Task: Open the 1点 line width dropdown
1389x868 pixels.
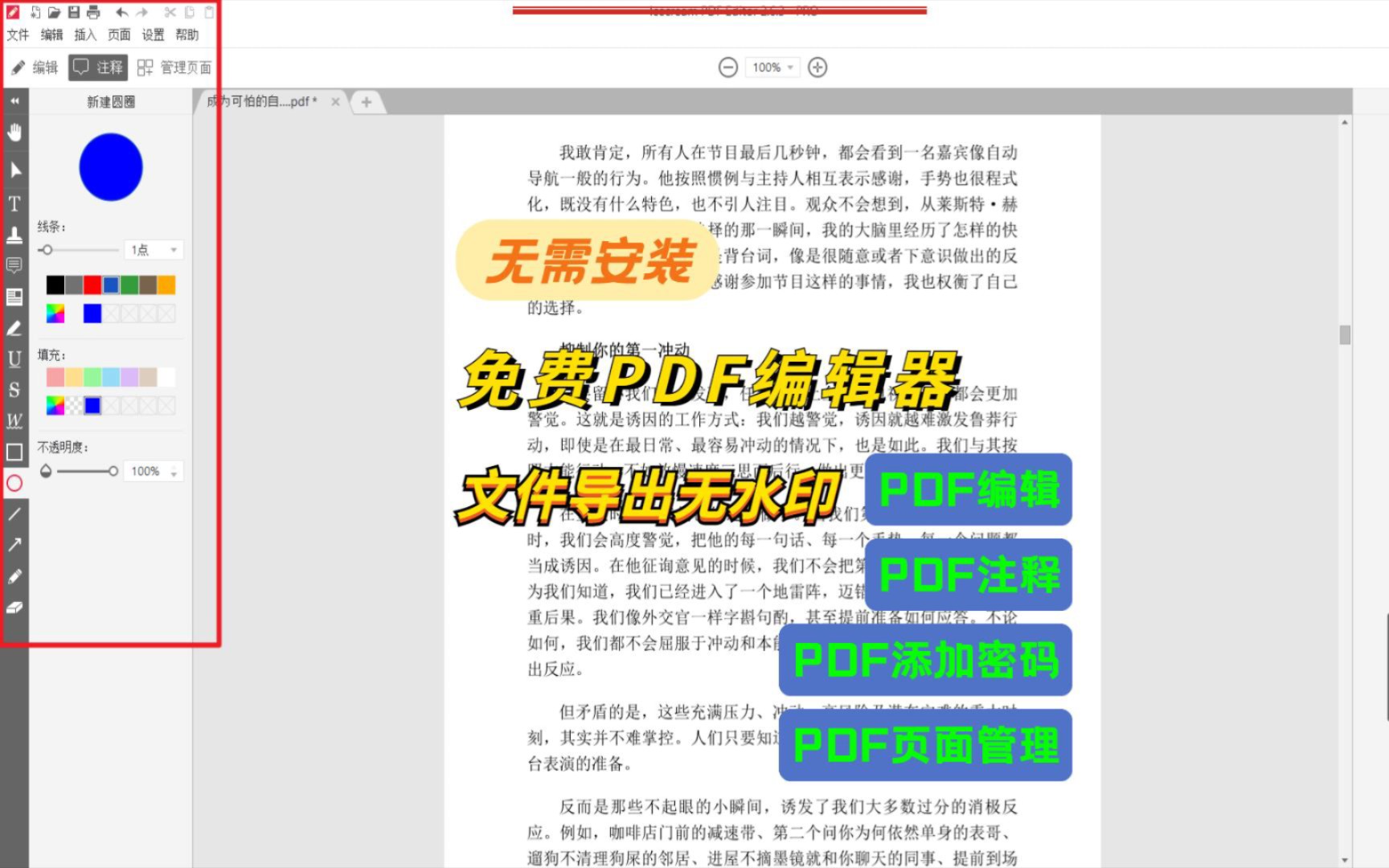Action: (x=154, y=250)
